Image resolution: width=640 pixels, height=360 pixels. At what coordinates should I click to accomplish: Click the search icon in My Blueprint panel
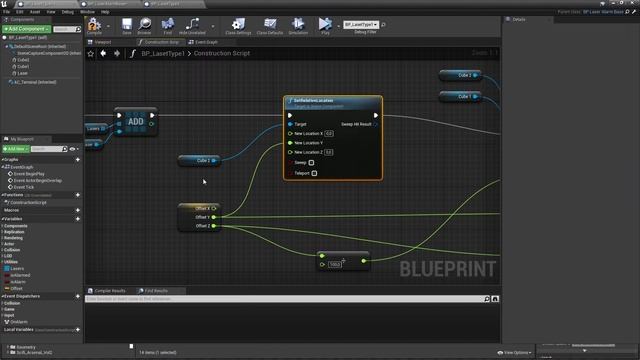point(64,149)
